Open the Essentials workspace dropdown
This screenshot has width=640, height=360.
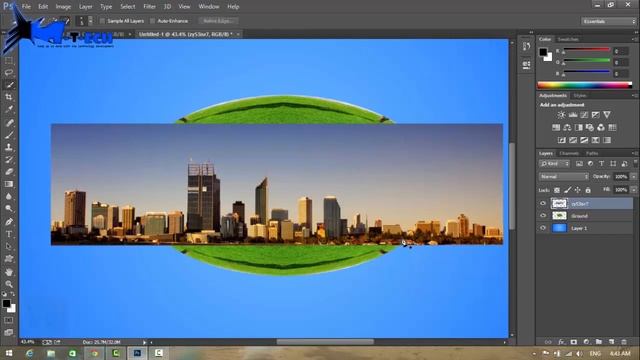click(x=608, y=21)
